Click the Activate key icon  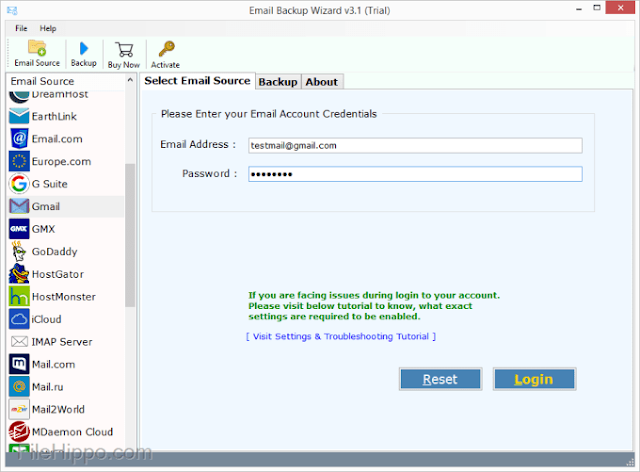pyautogui.click(x=166, y=49)
